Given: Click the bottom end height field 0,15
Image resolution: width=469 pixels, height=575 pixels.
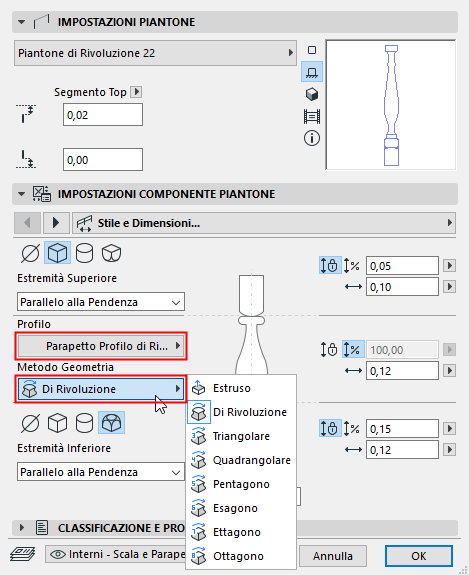Looking at the screenshot, I should pos(402,429).
